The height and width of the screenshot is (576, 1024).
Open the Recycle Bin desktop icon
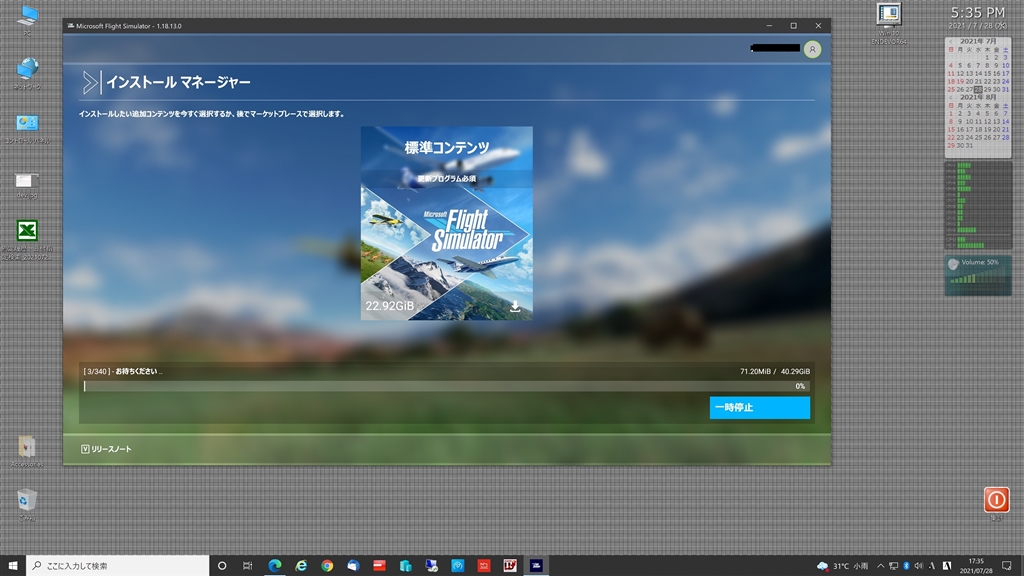click(27, 504)
